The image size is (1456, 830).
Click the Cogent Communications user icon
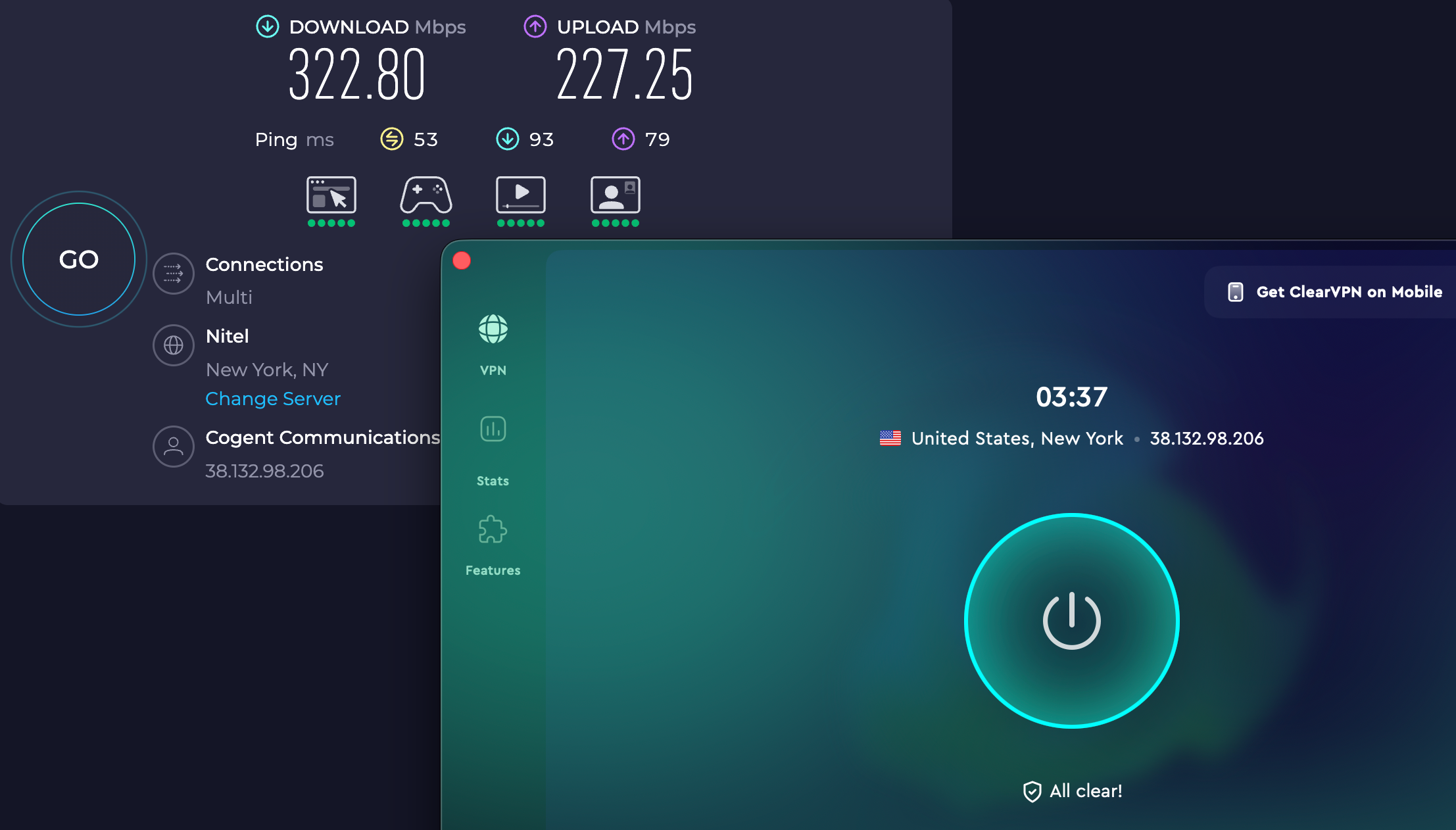(x=173, y=447)
